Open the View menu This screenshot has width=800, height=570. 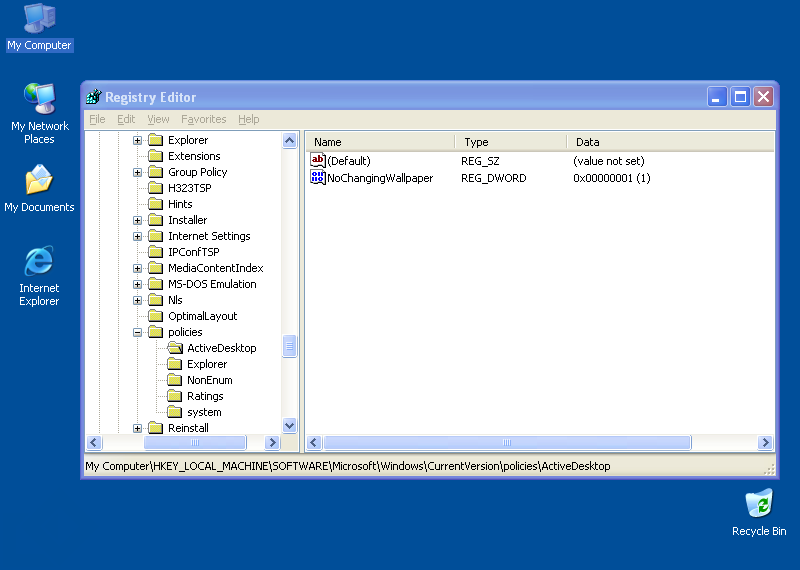pyautogui.click(x=158, y=119)
